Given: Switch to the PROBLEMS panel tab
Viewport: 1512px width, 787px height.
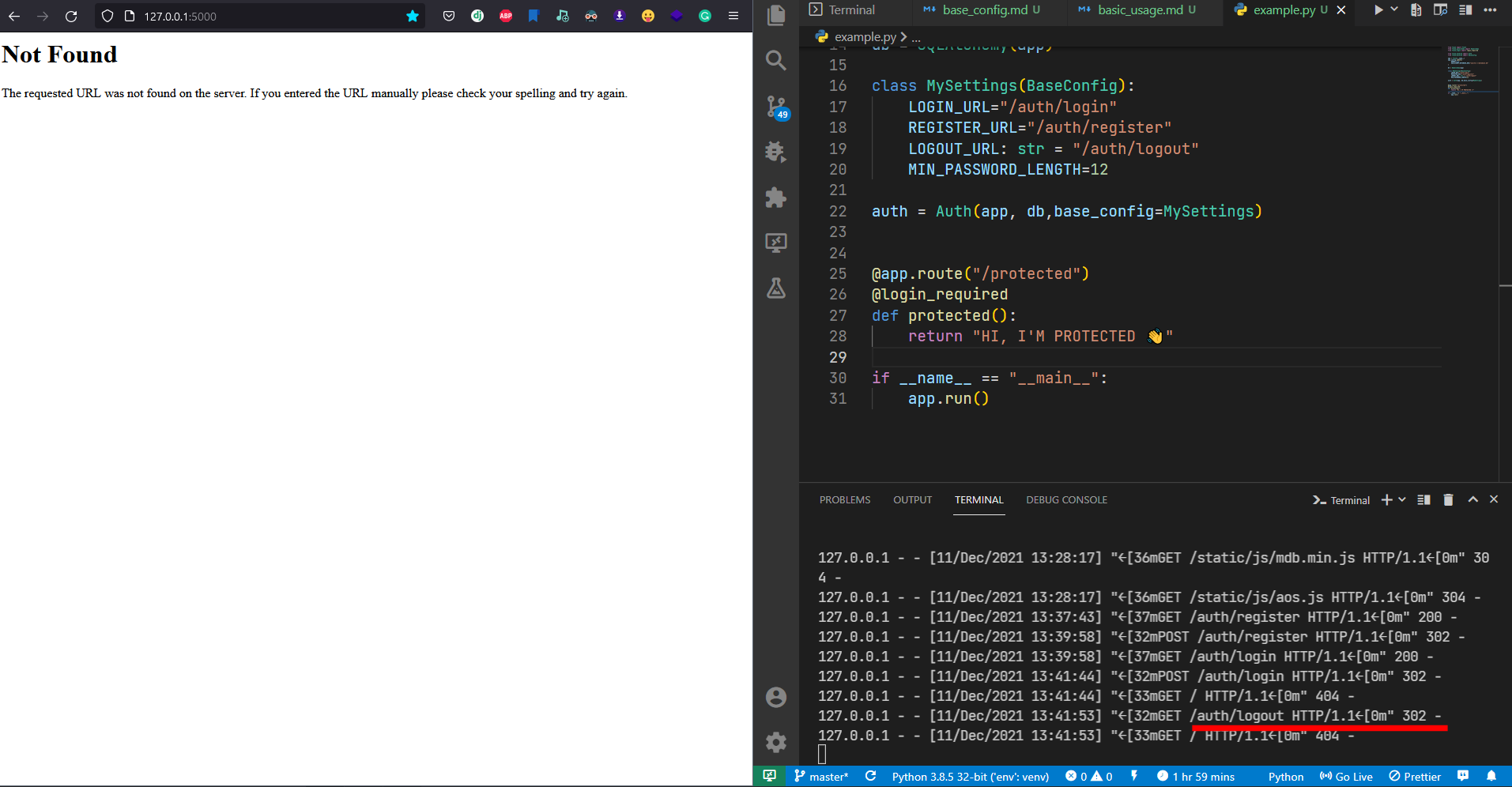Looking at the screenshot, I should (845, 499).
